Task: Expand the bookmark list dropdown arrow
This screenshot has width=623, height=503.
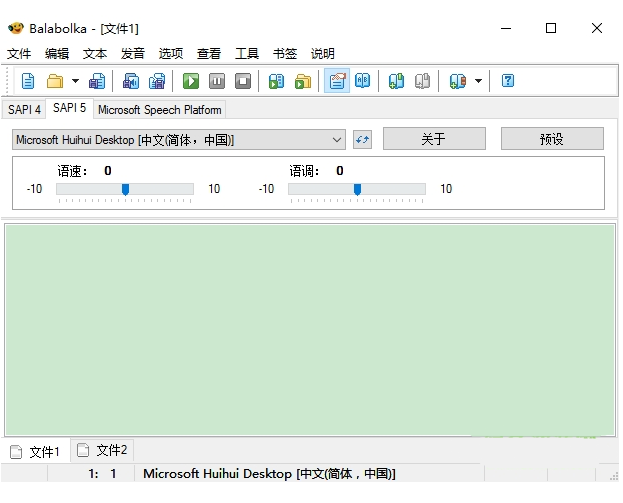Action: (478, 81)
